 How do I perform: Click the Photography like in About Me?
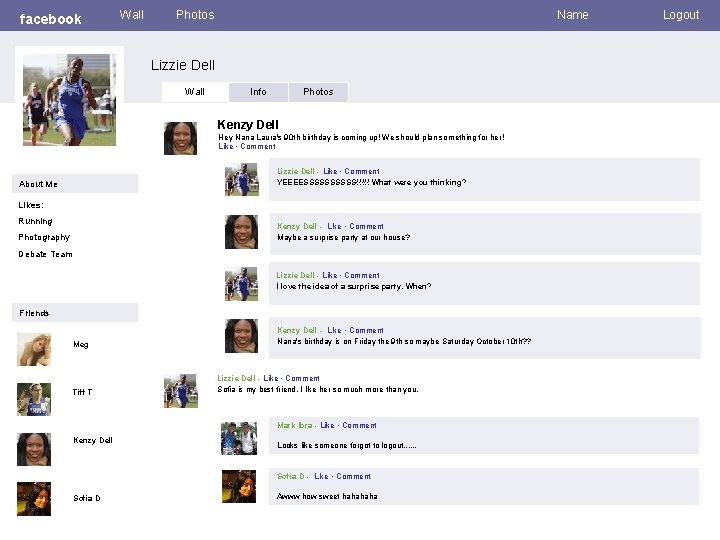44,237
